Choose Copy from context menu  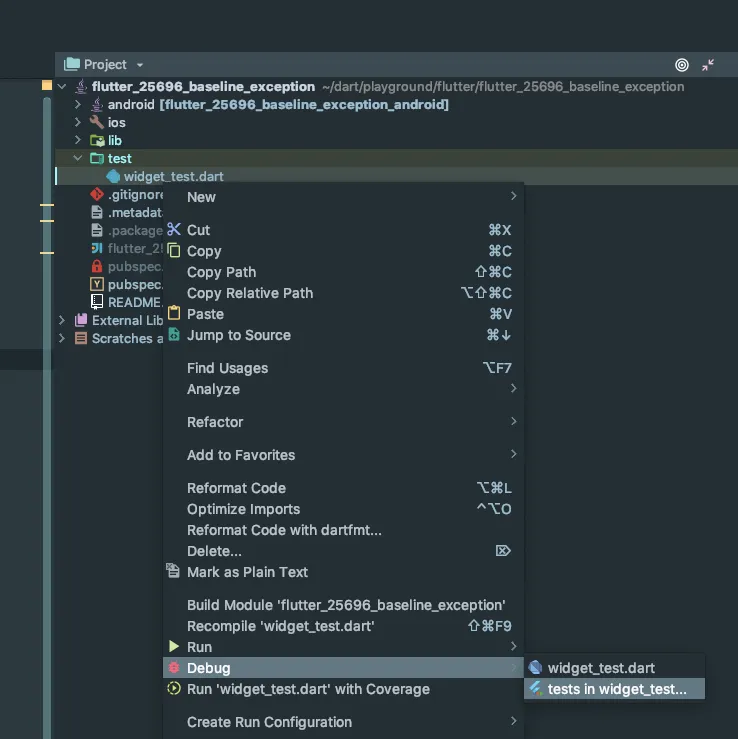(x=343, y=251)
